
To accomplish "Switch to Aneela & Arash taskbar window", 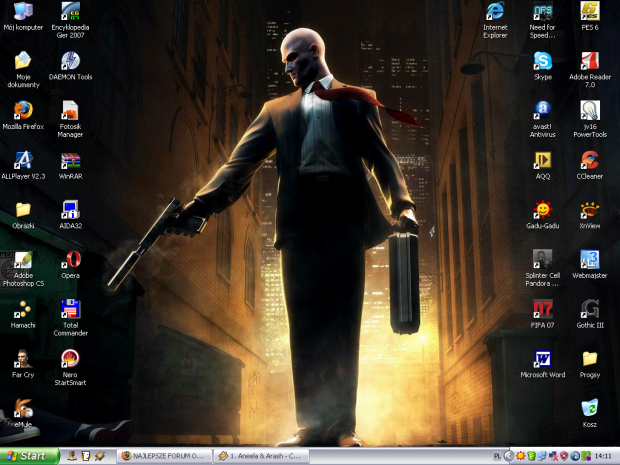I will point(259,456).
